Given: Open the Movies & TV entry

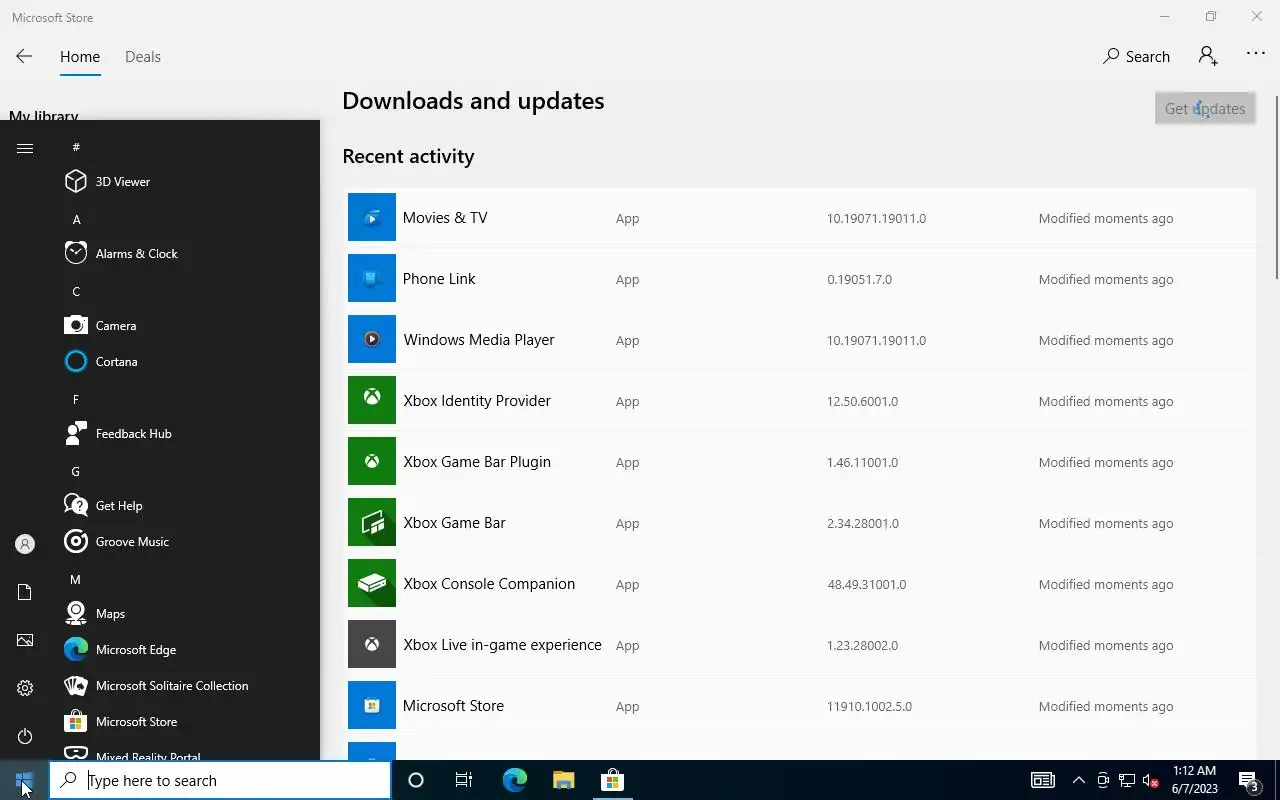Looking at the screenshot, I should tap(800, 218).
